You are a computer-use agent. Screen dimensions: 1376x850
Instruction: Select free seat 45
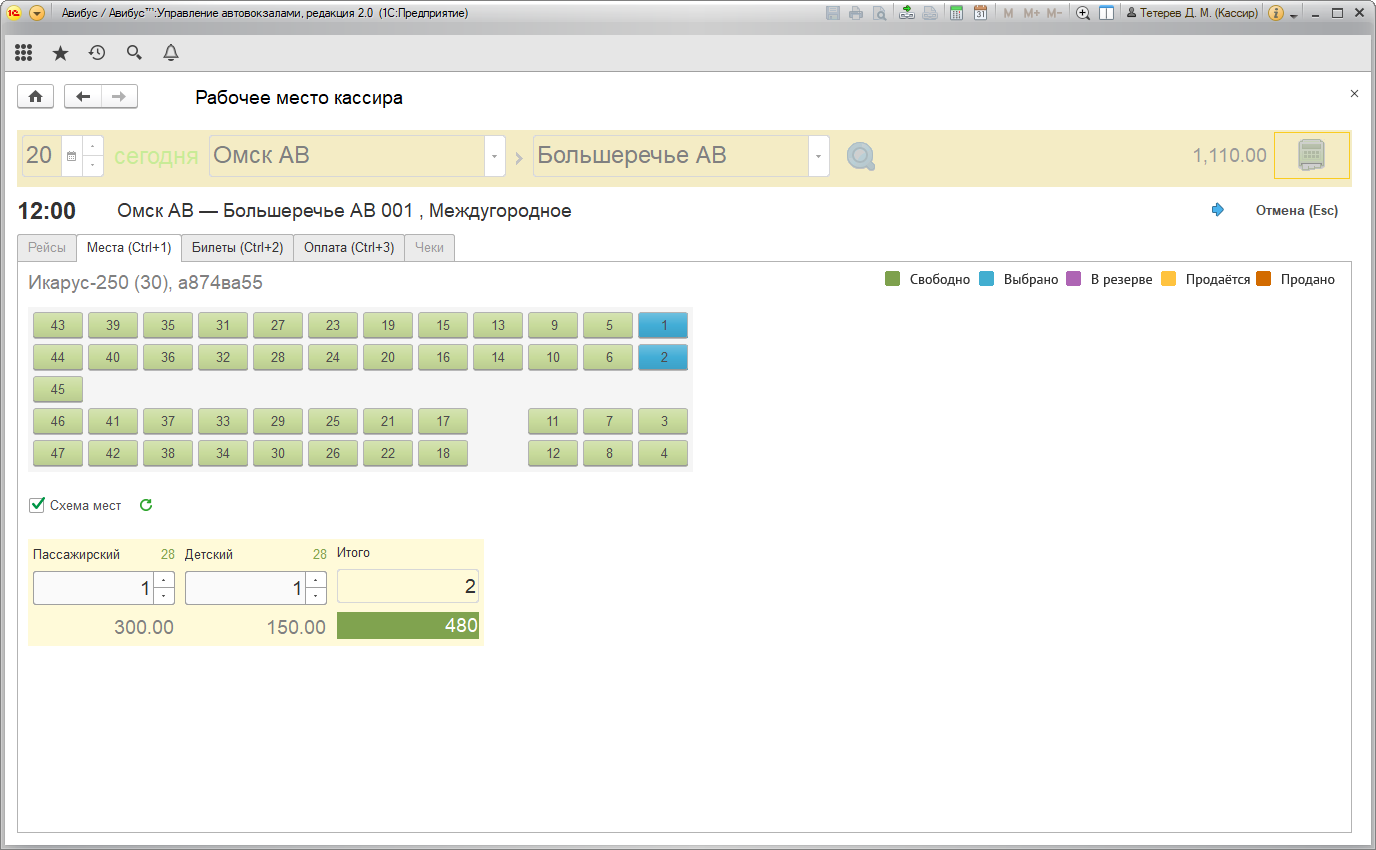tap(58, 389)
